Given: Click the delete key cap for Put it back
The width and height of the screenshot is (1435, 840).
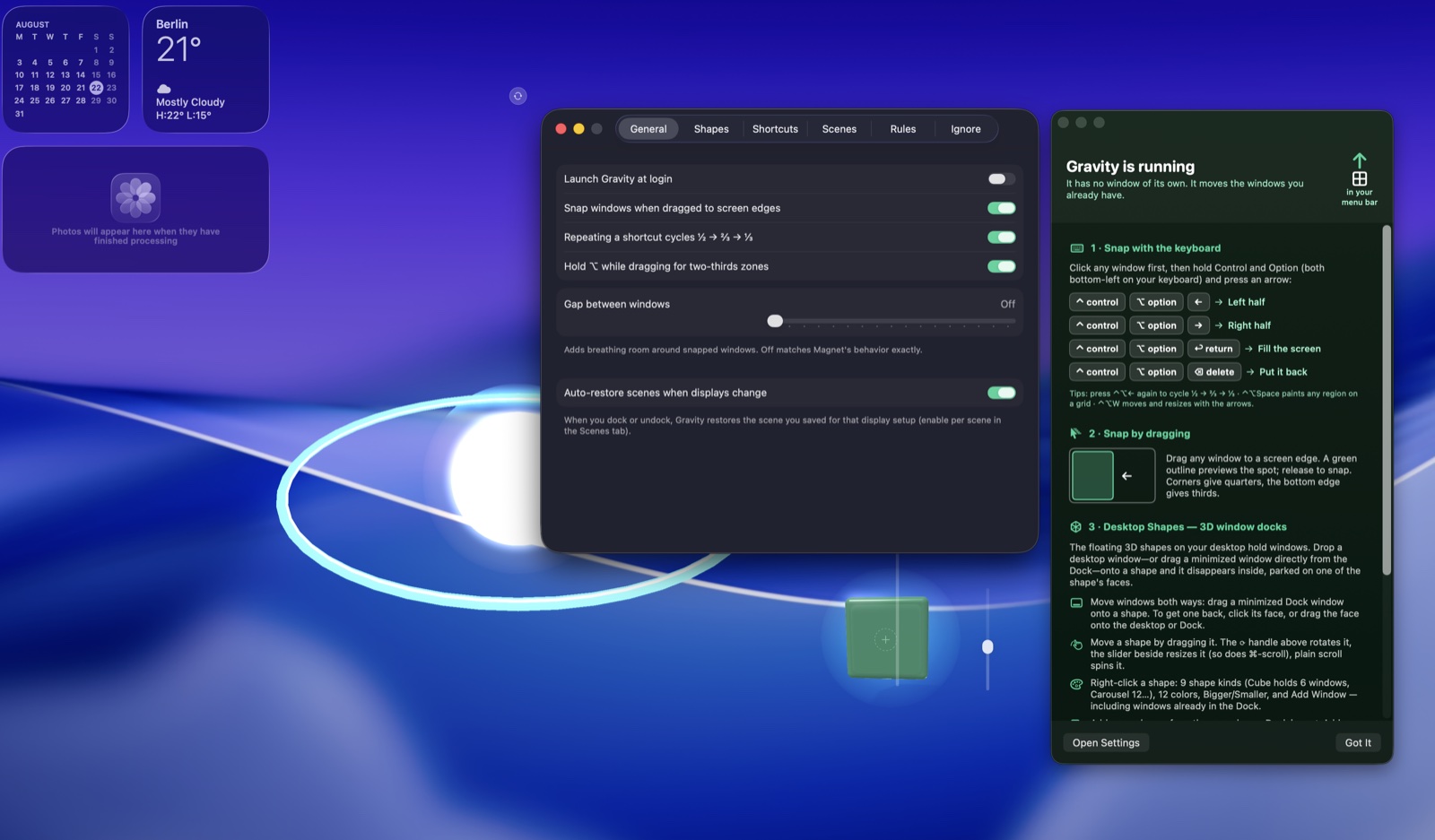Looking at the screenshot, I should [1214, 372].
